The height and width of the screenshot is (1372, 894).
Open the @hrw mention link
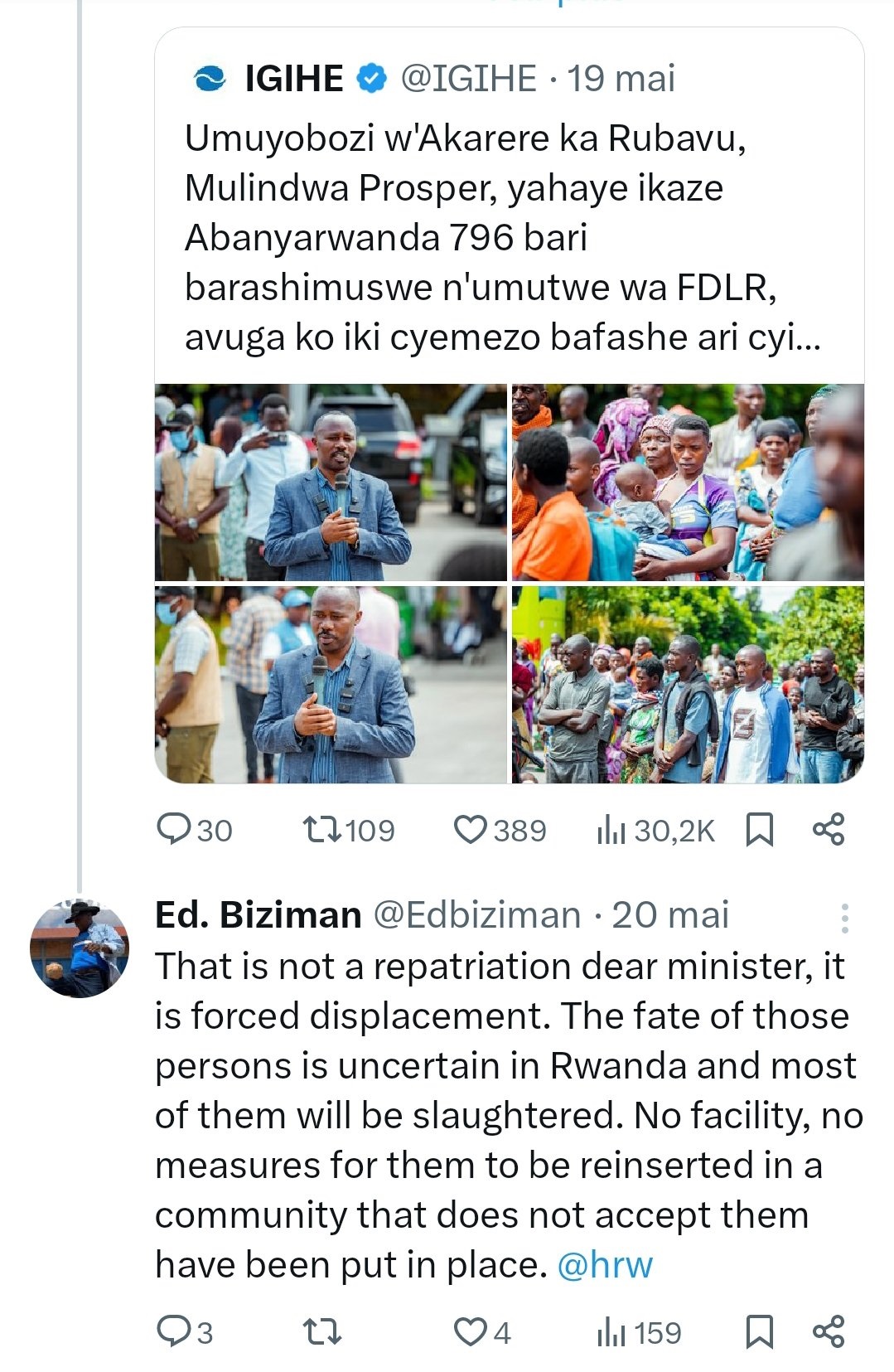tap(605, 1265)
